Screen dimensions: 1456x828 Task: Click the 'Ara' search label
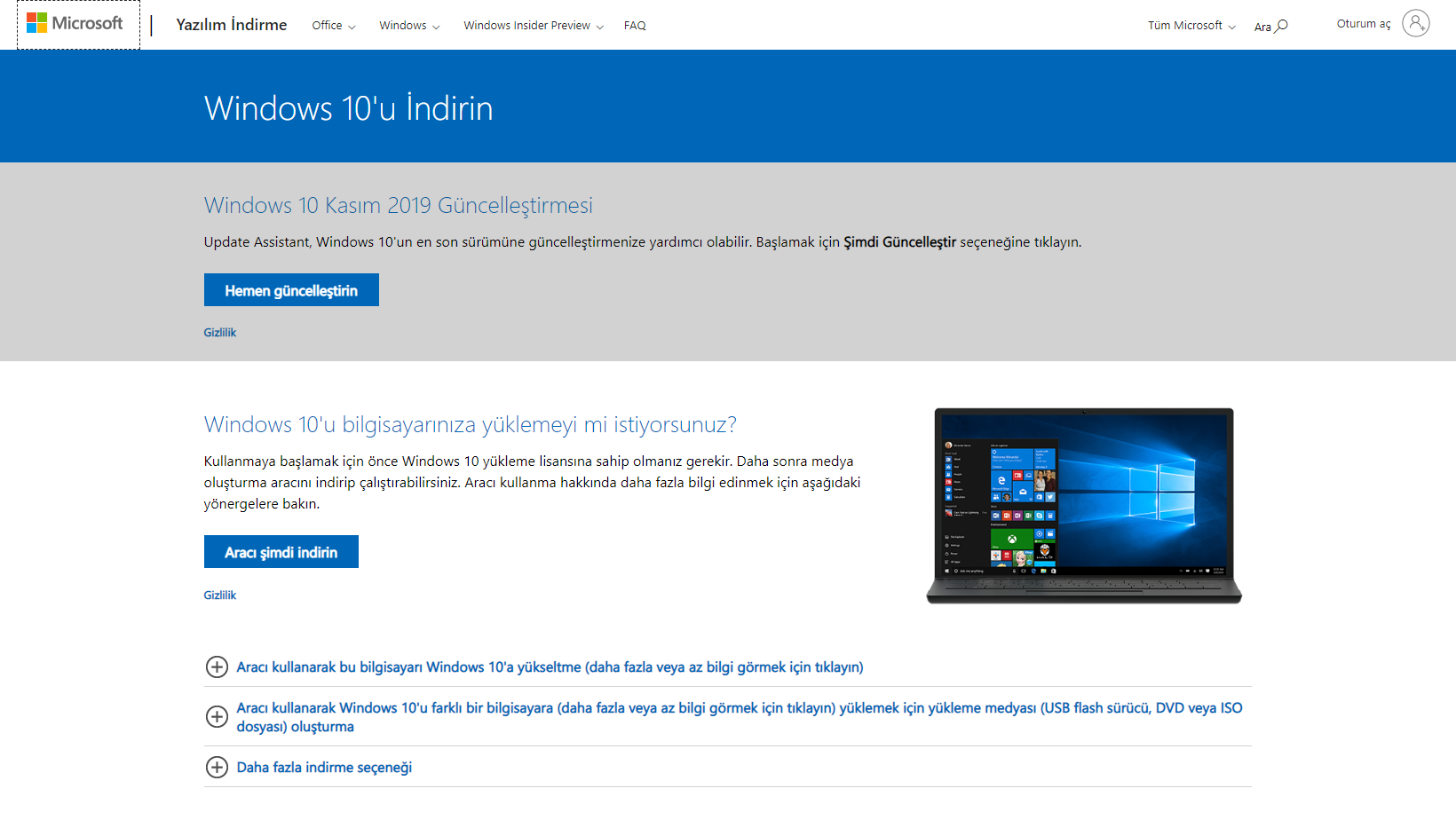[x=1262, y=28]
